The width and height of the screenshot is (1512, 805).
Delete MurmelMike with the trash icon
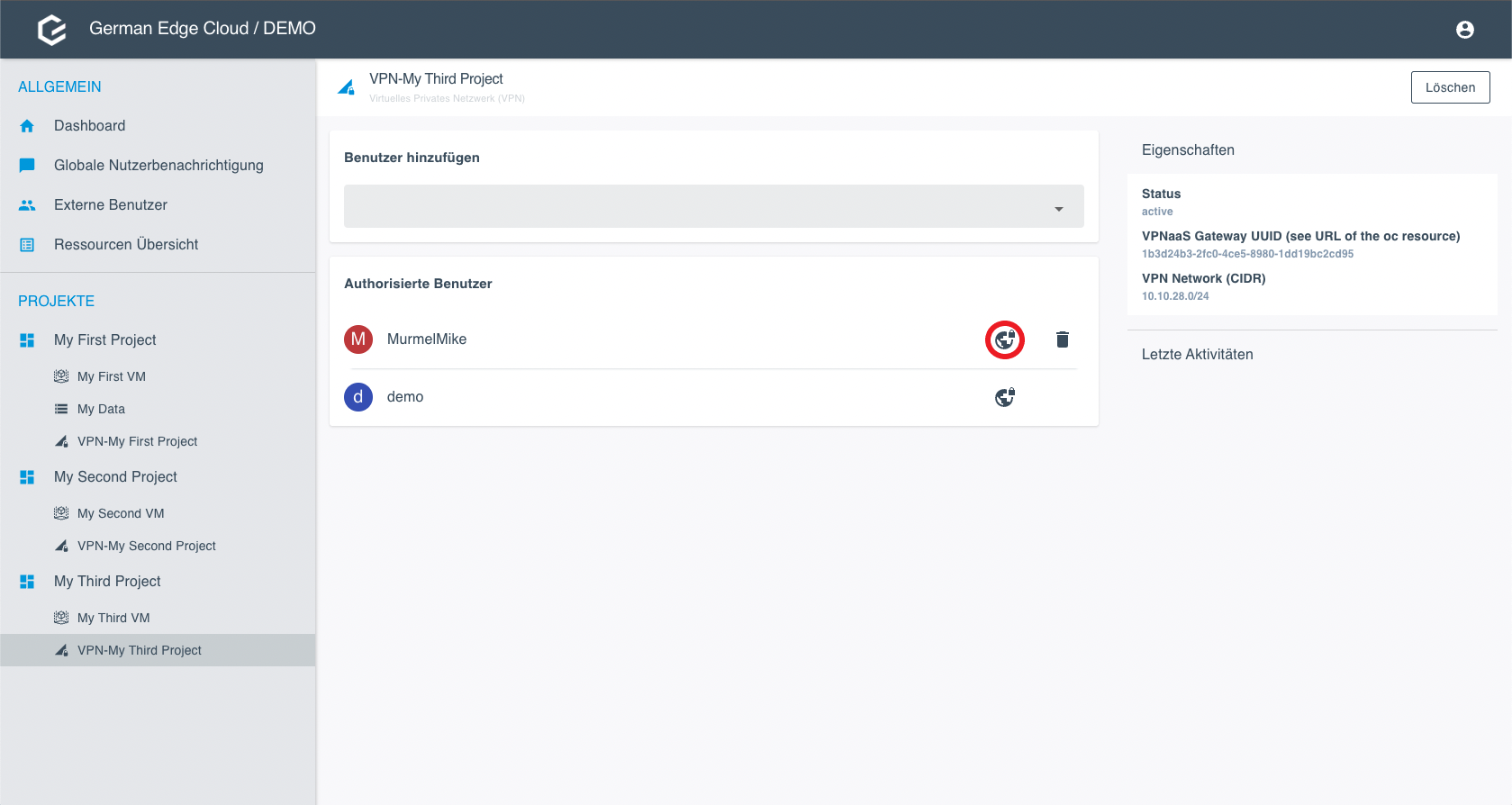coord(1062,339)
